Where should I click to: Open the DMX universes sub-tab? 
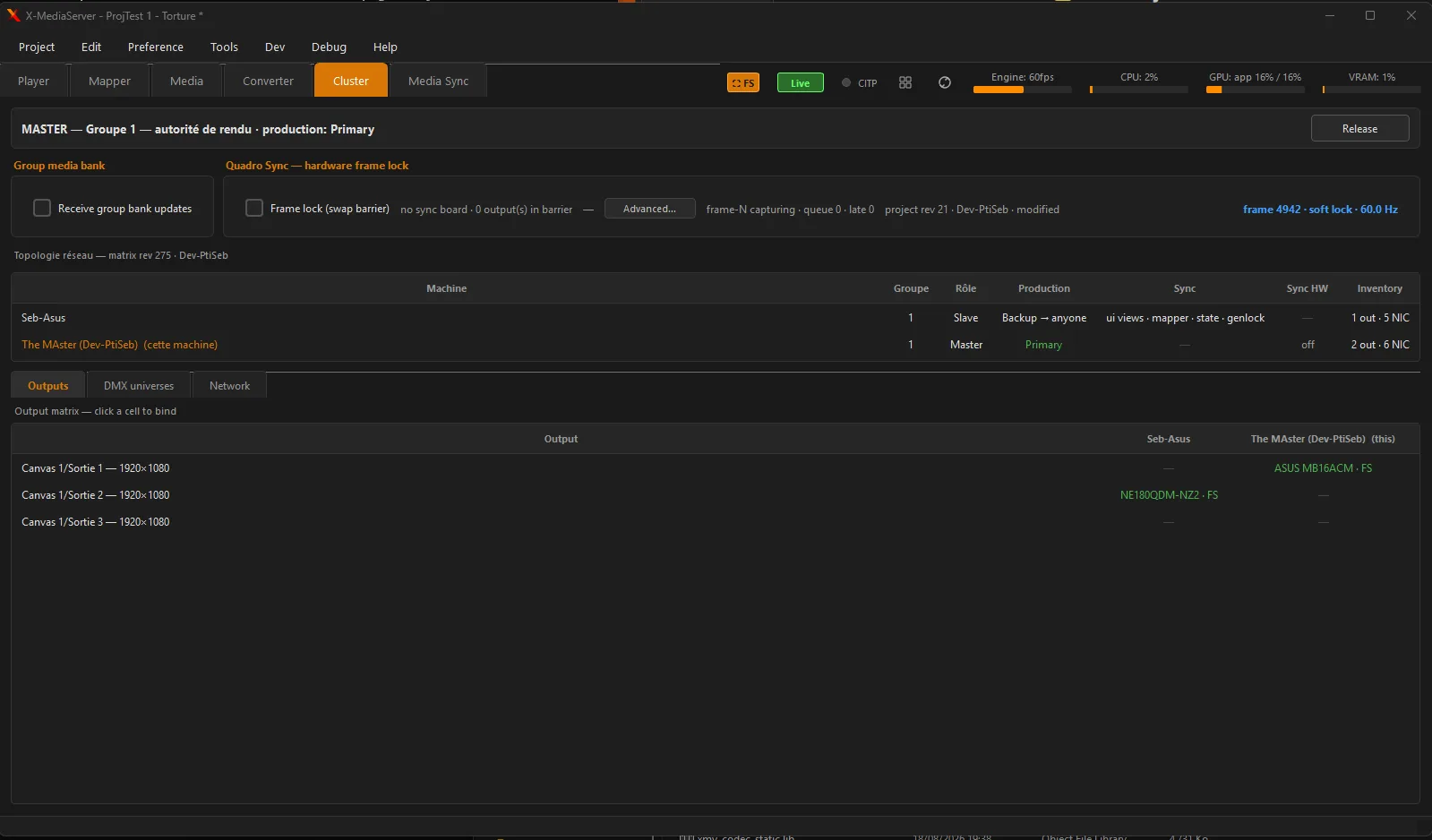click(x=139, y=386)
